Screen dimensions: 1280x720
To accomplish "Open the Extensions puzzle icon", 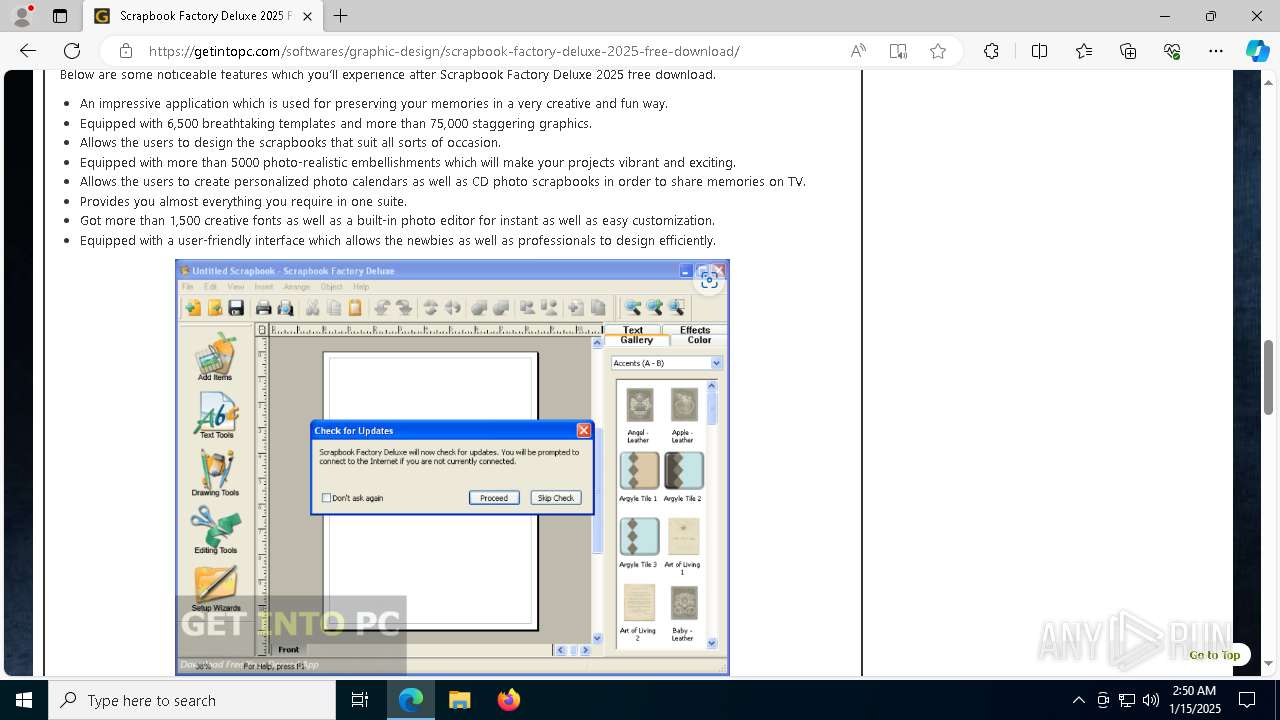I will click(991, 51).
